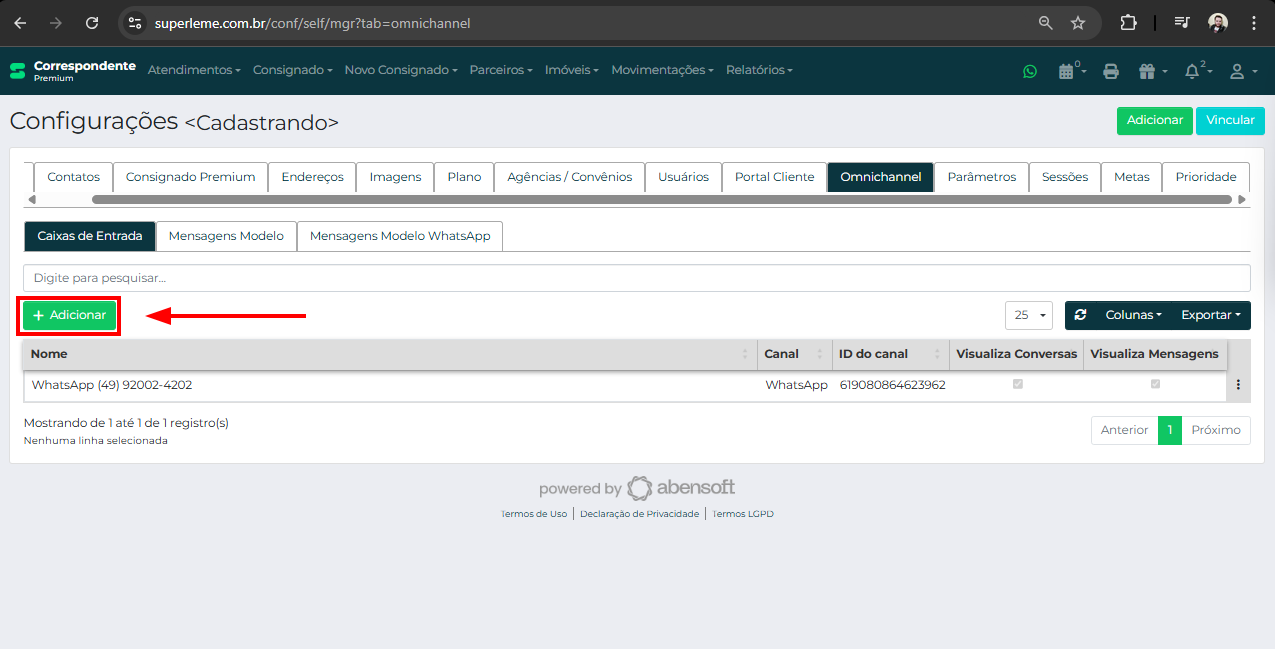Click the refresh table icon
Screen dimensions: 1275x649
(x=1080, y=315)
